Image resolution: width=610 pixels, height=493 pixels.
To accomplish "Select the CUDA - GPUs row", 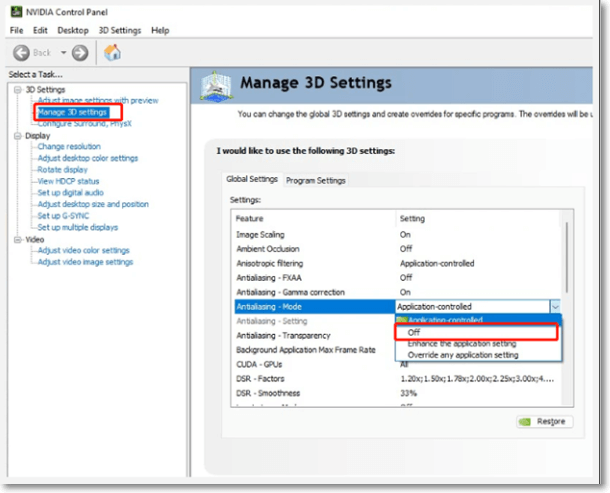I will (397, 365).
